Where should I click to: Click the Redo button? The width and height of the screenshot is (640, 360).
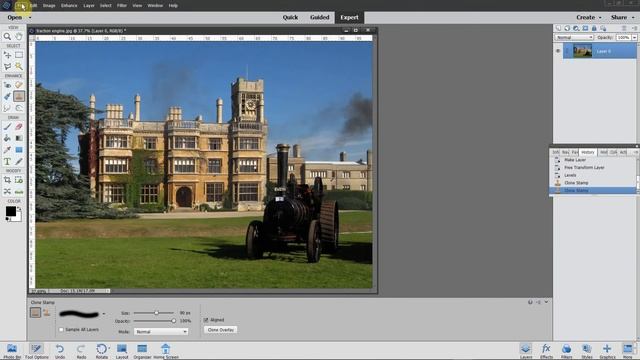pyautogui.click(x=81, y=351)
